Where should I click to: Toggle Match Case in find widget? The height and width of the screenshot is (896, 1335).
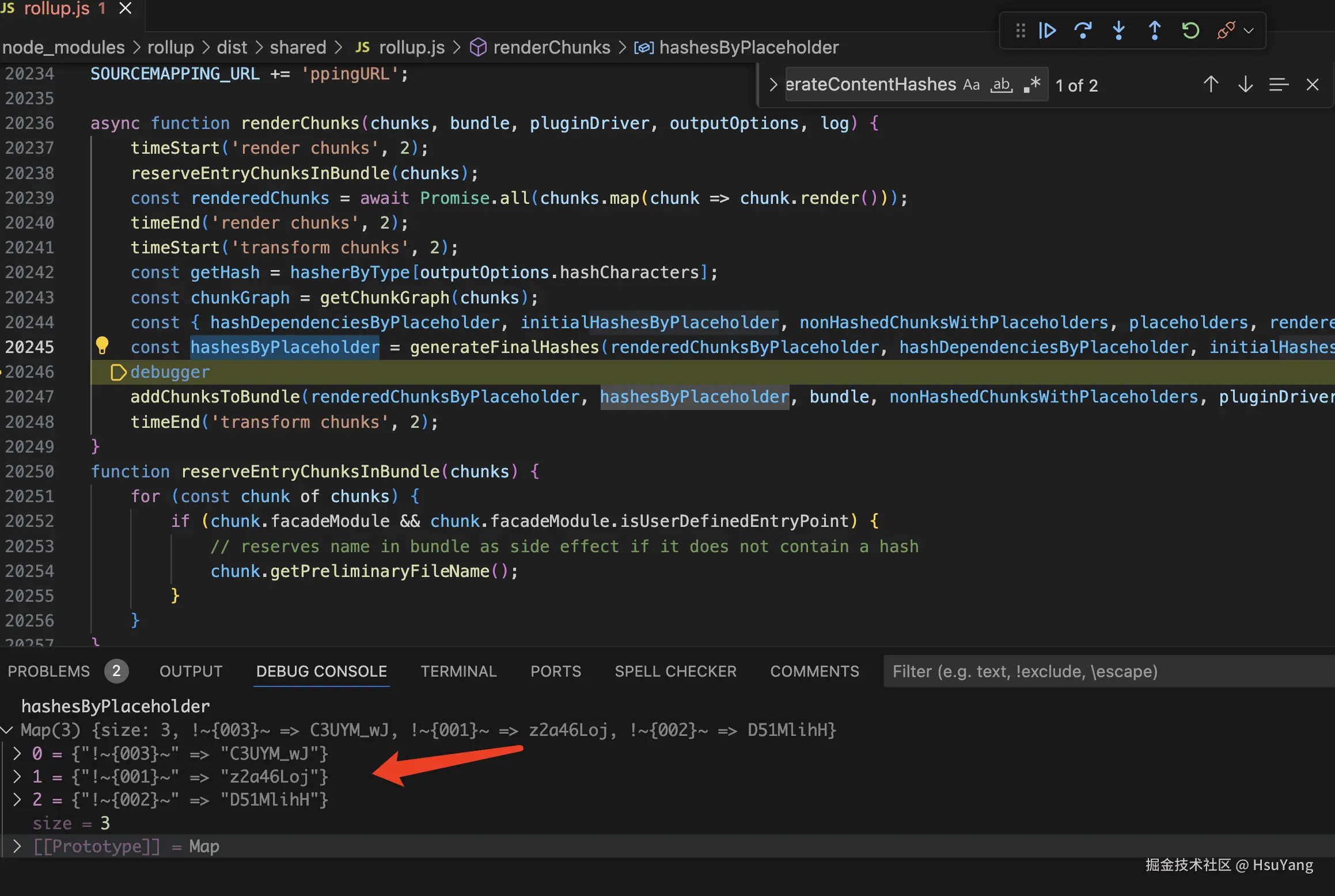(971, 85)
